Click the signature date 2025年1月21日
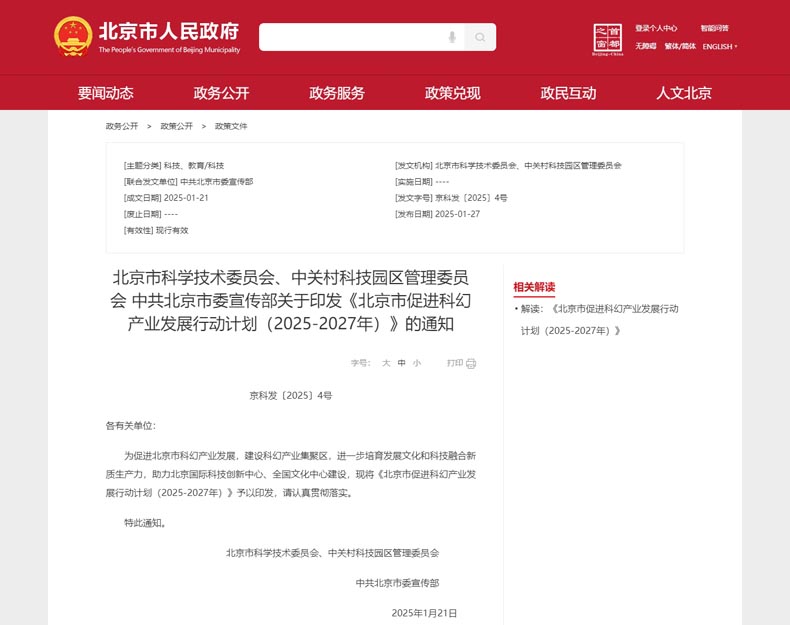 424,613
